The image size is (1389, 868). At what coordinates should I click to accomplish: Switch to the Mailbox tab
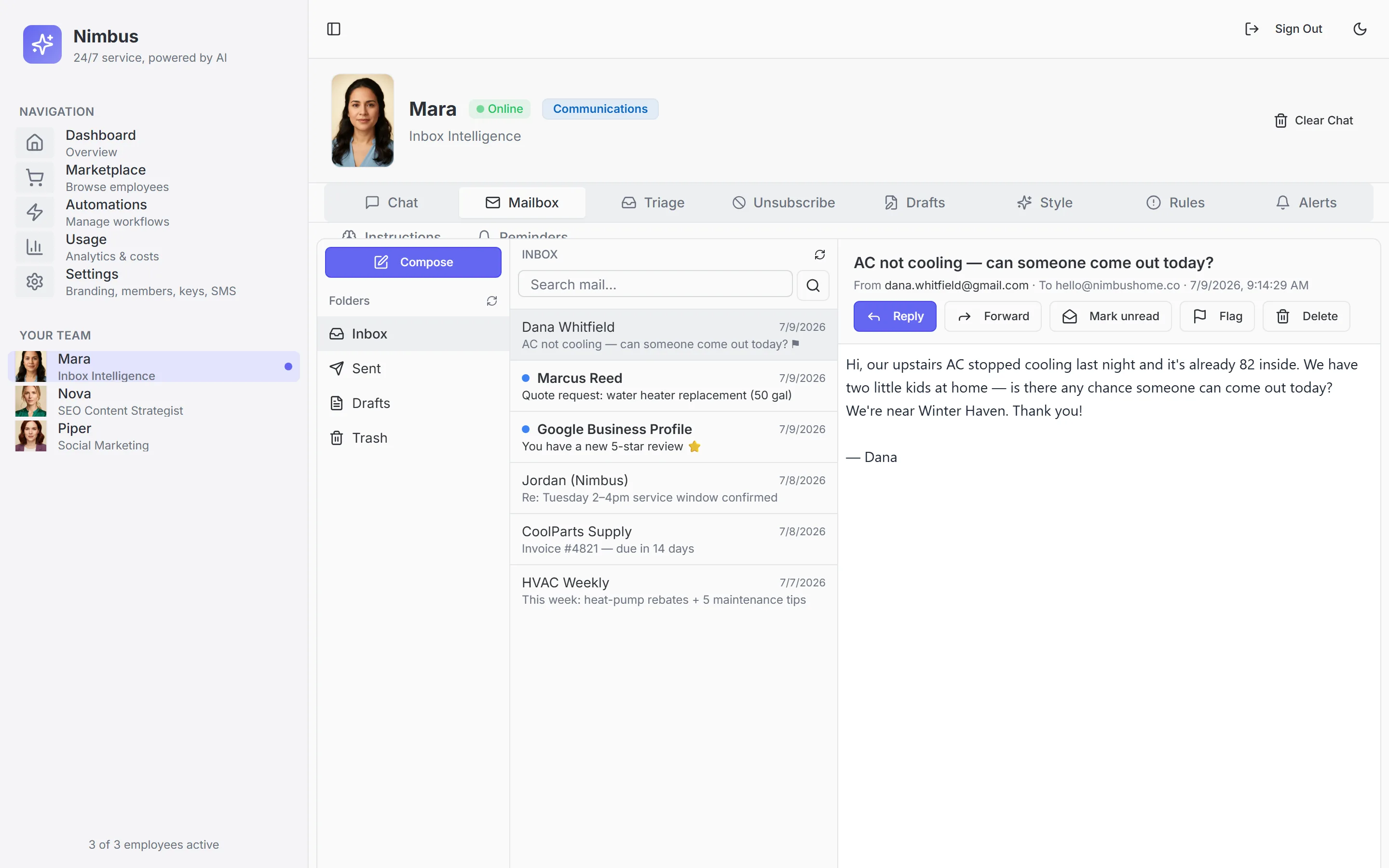522,203
